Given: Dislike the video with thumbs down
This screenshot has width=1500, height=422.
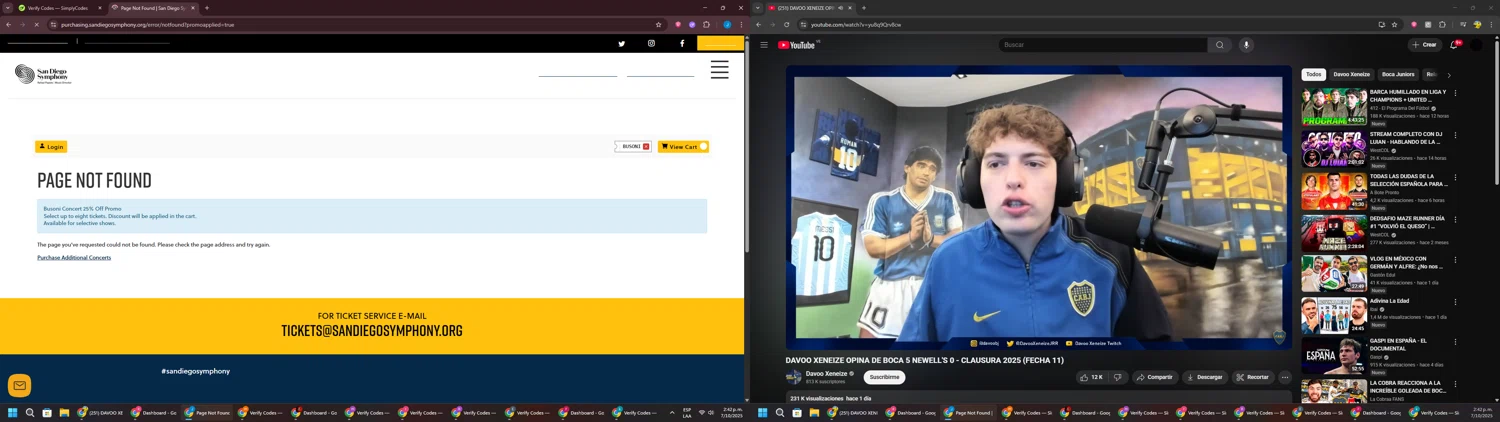Looking at the screenshot, I should pos(1118,377).
